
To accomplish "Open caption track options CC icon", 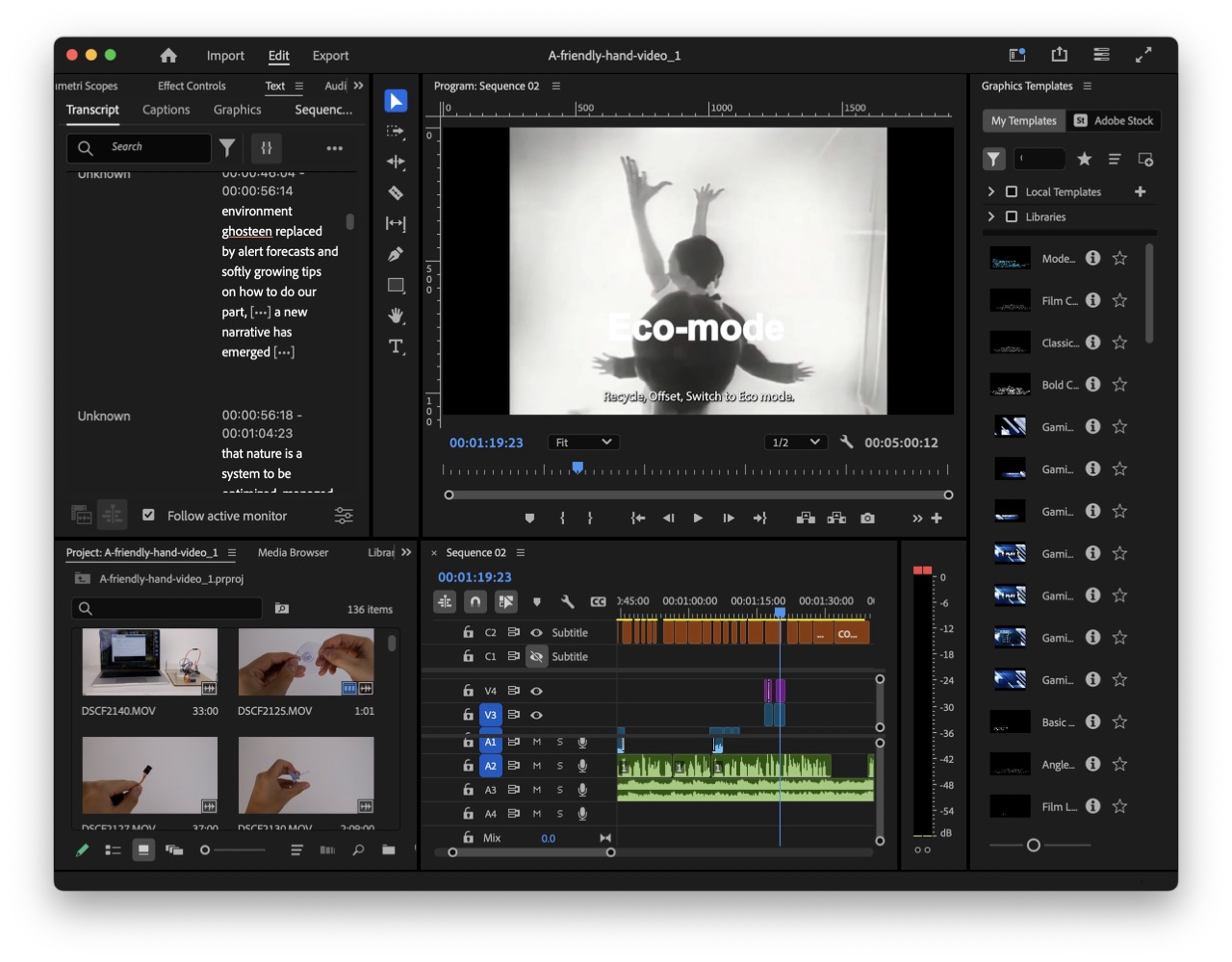I will (599, 602).
